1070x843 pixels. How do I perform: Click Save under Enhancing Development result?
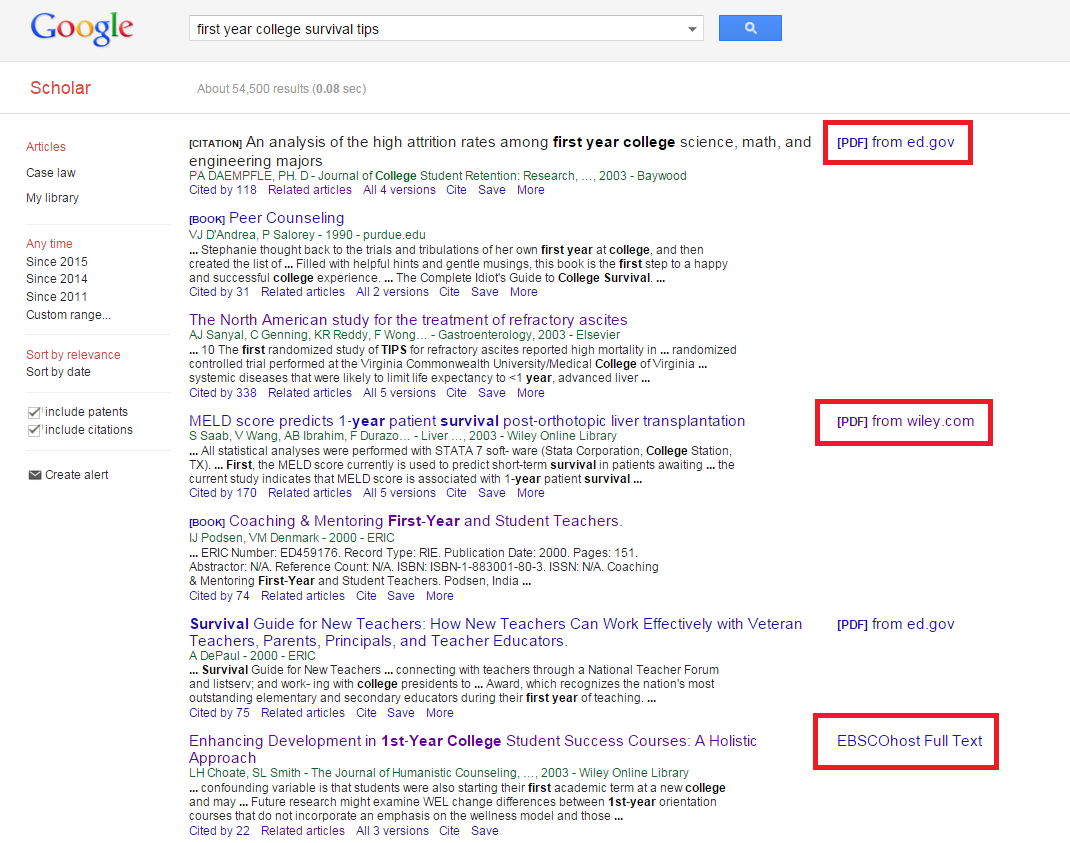(485, 831)
